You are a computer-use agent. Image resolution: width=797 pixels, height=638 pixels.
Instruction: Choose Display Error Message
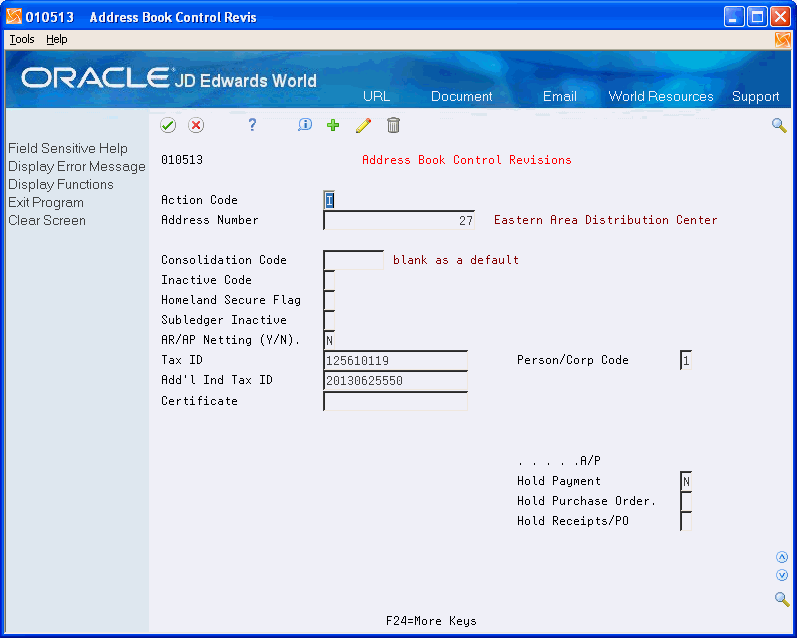pos(77,167)
